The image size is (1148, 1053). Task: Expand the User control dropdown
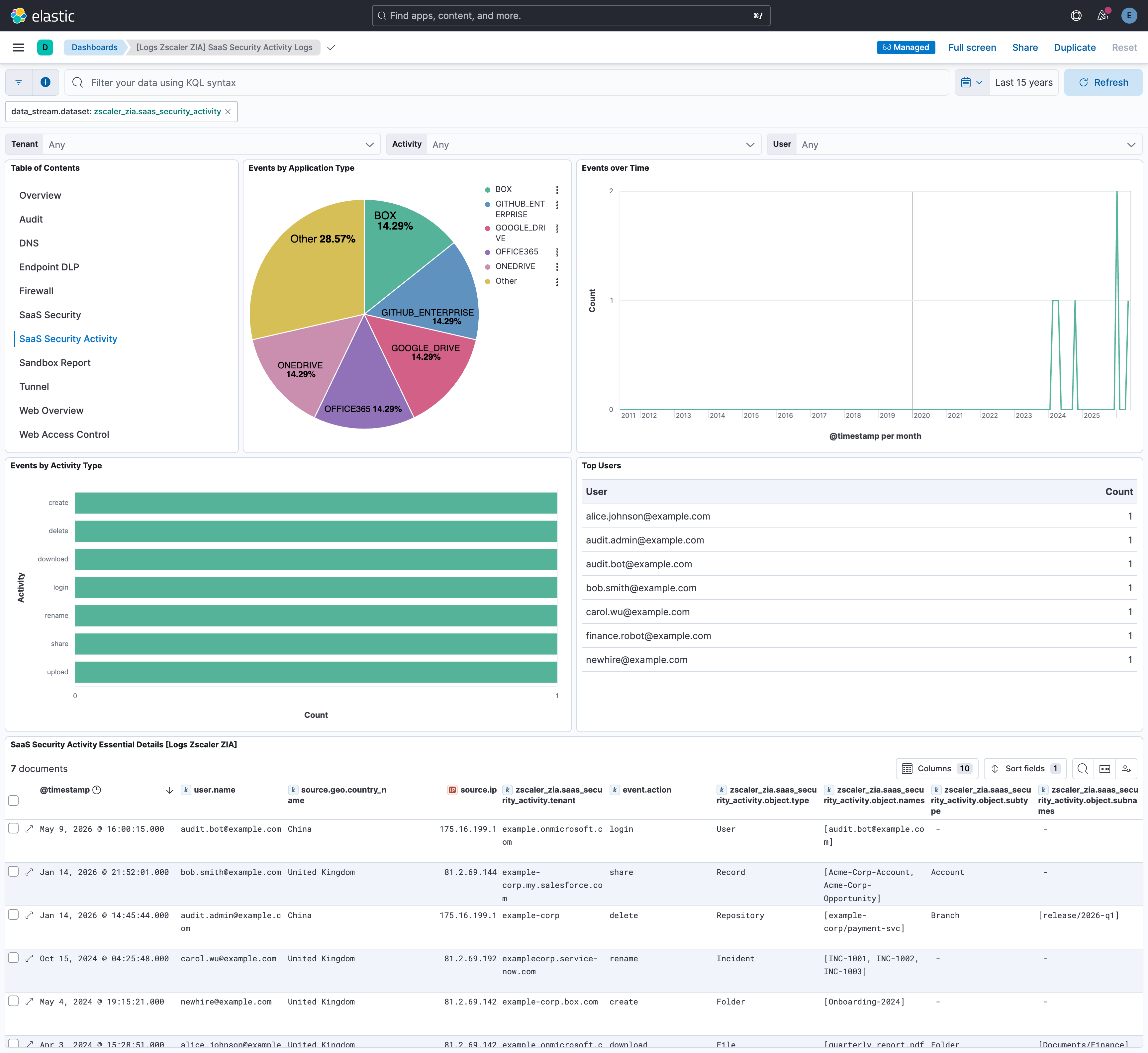[969, 145]
